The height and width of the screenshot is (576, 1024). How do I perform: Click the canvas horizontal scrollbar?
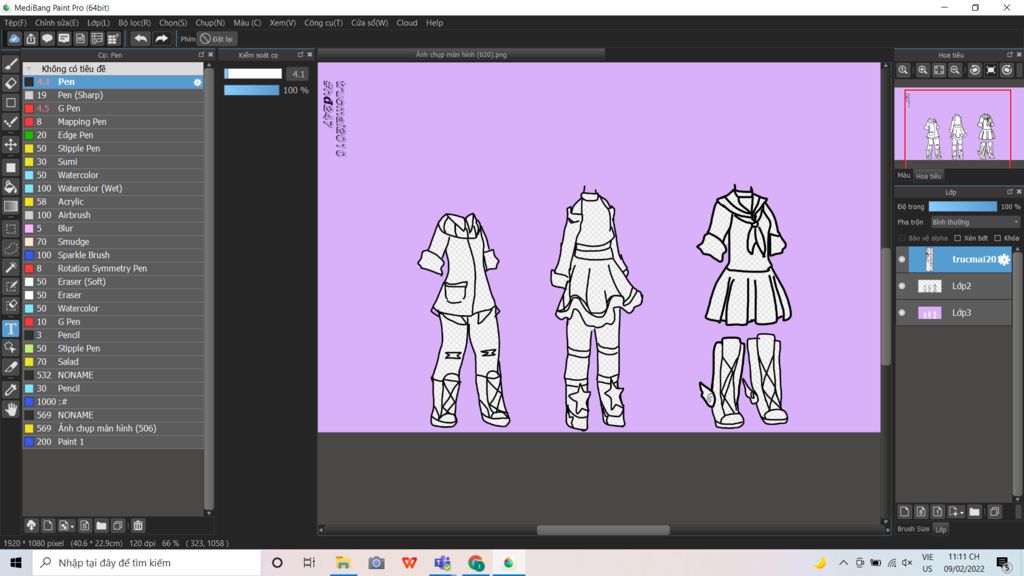click(603, 530)
